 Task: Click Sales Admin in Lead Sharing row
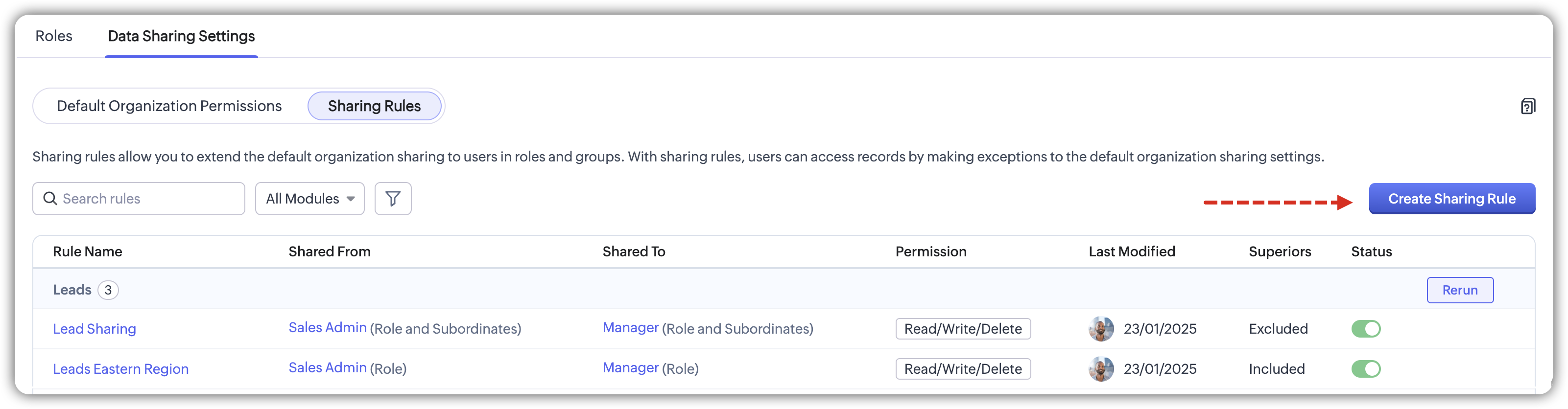[x=328, y=328]
